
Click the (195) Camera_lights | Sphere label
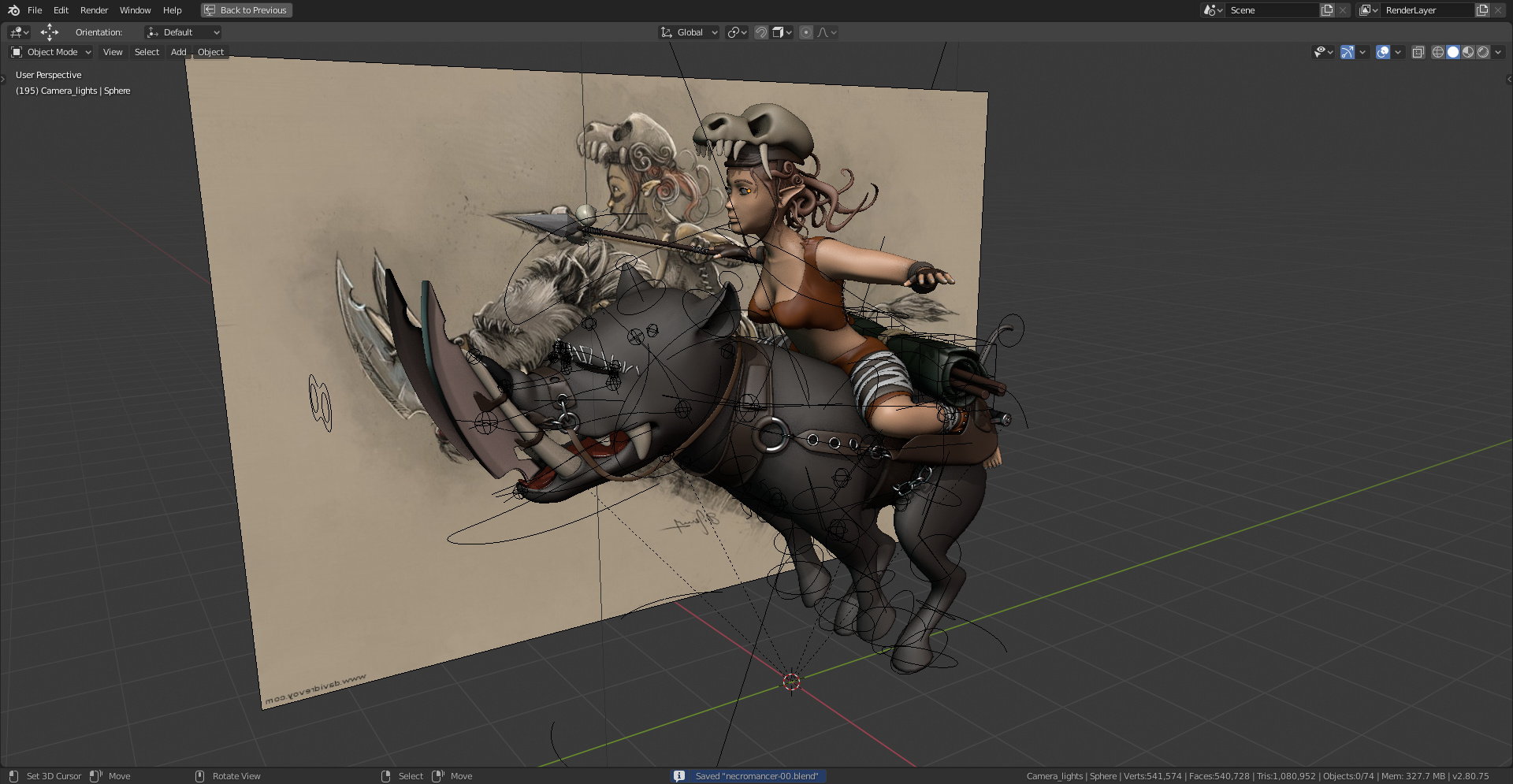tap(72, 91)
